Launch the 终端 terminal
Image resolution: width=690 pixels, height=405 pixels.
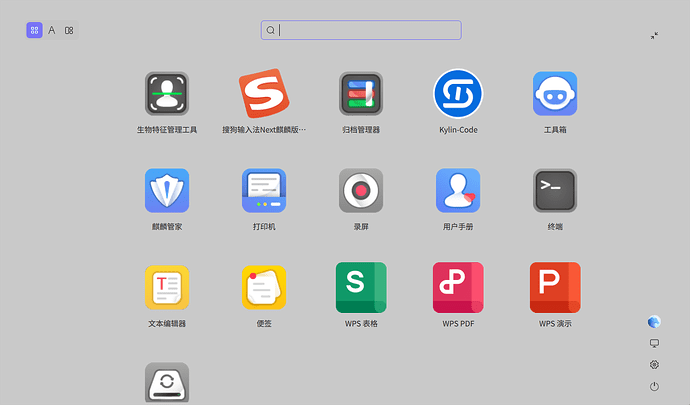(555, 190)
